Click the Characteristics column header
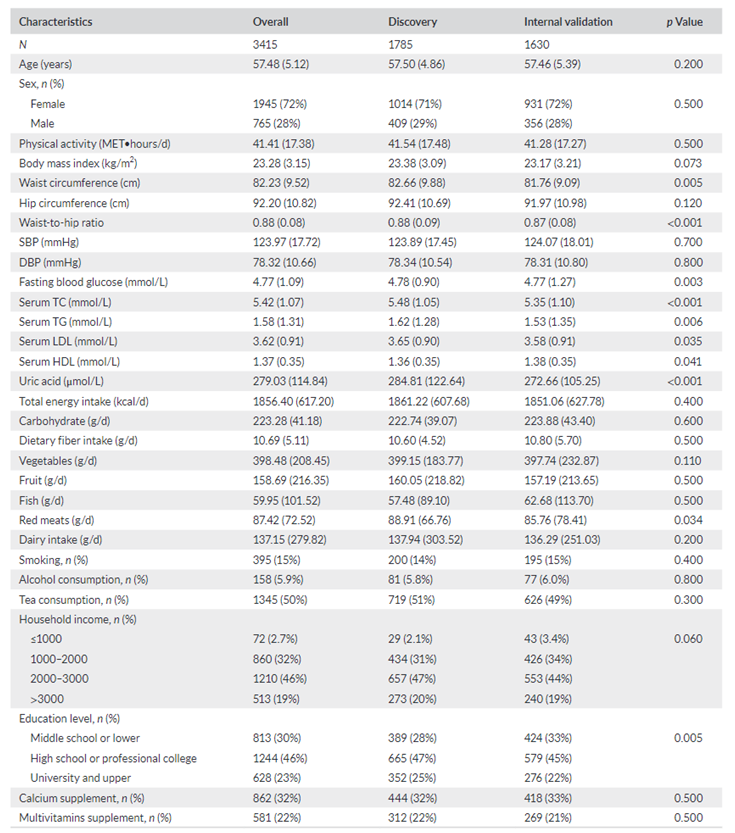 click(x=58, y=21)
